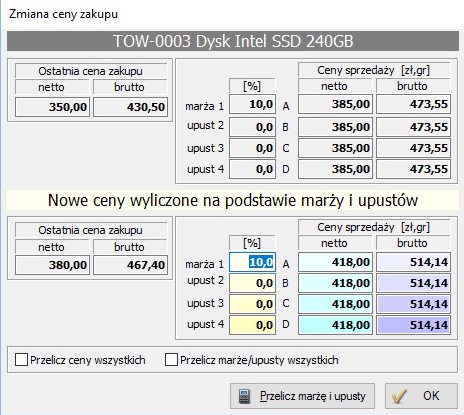Click new price A netto field 418,00

coord(335,262)
